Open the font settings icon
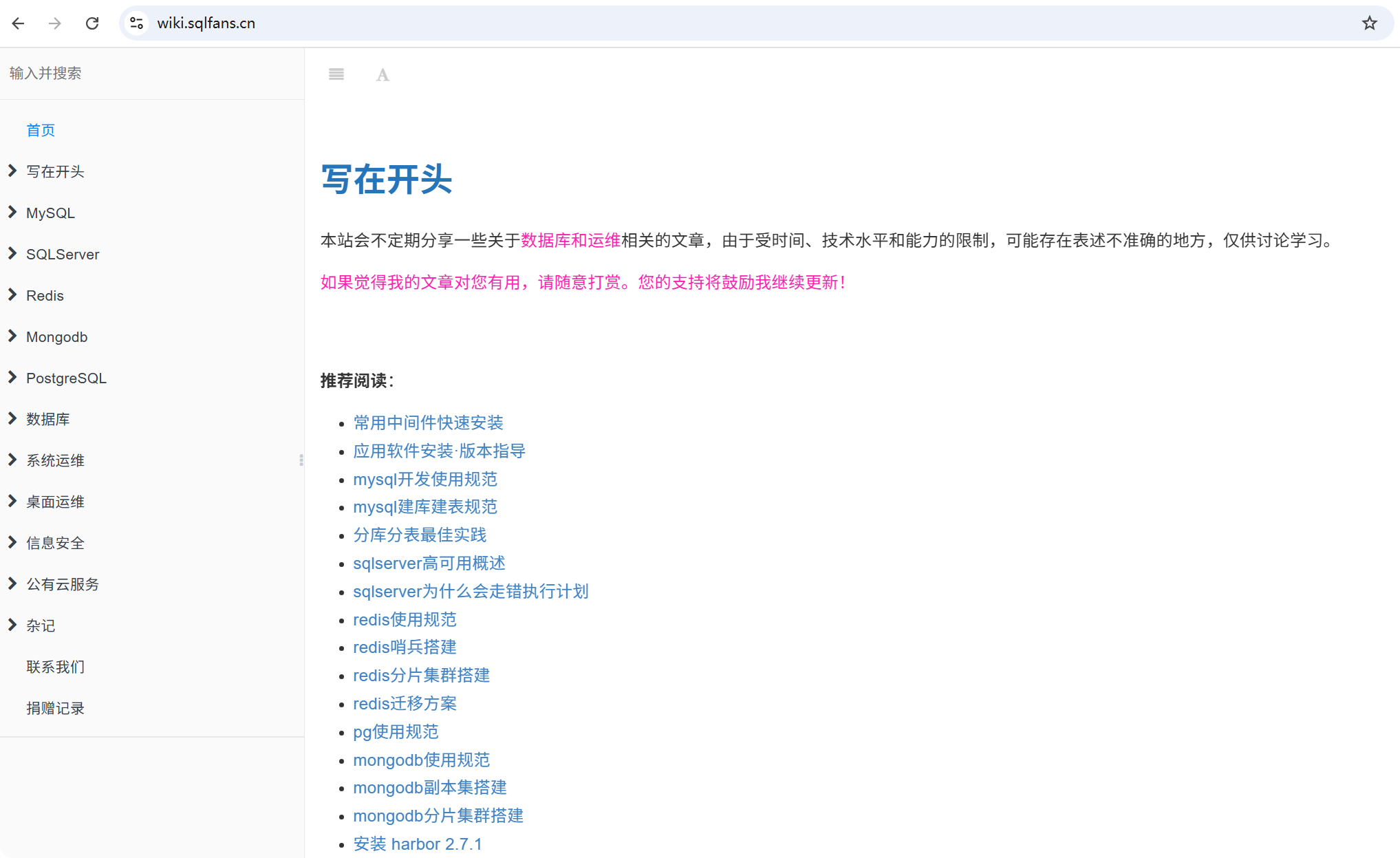1400x858 pixels. point(383,74)
